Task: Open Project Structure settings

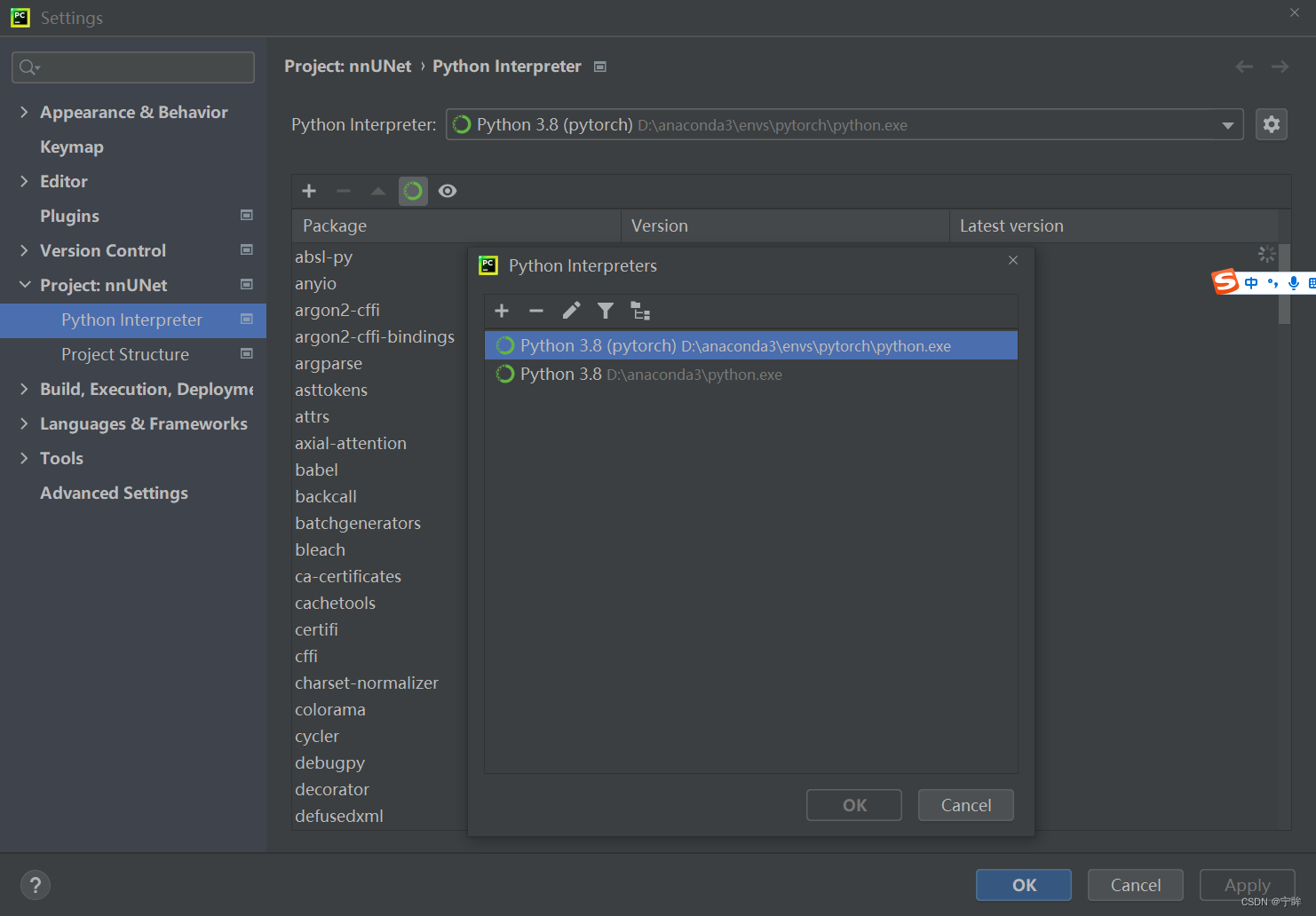Action: pos(125,354)
